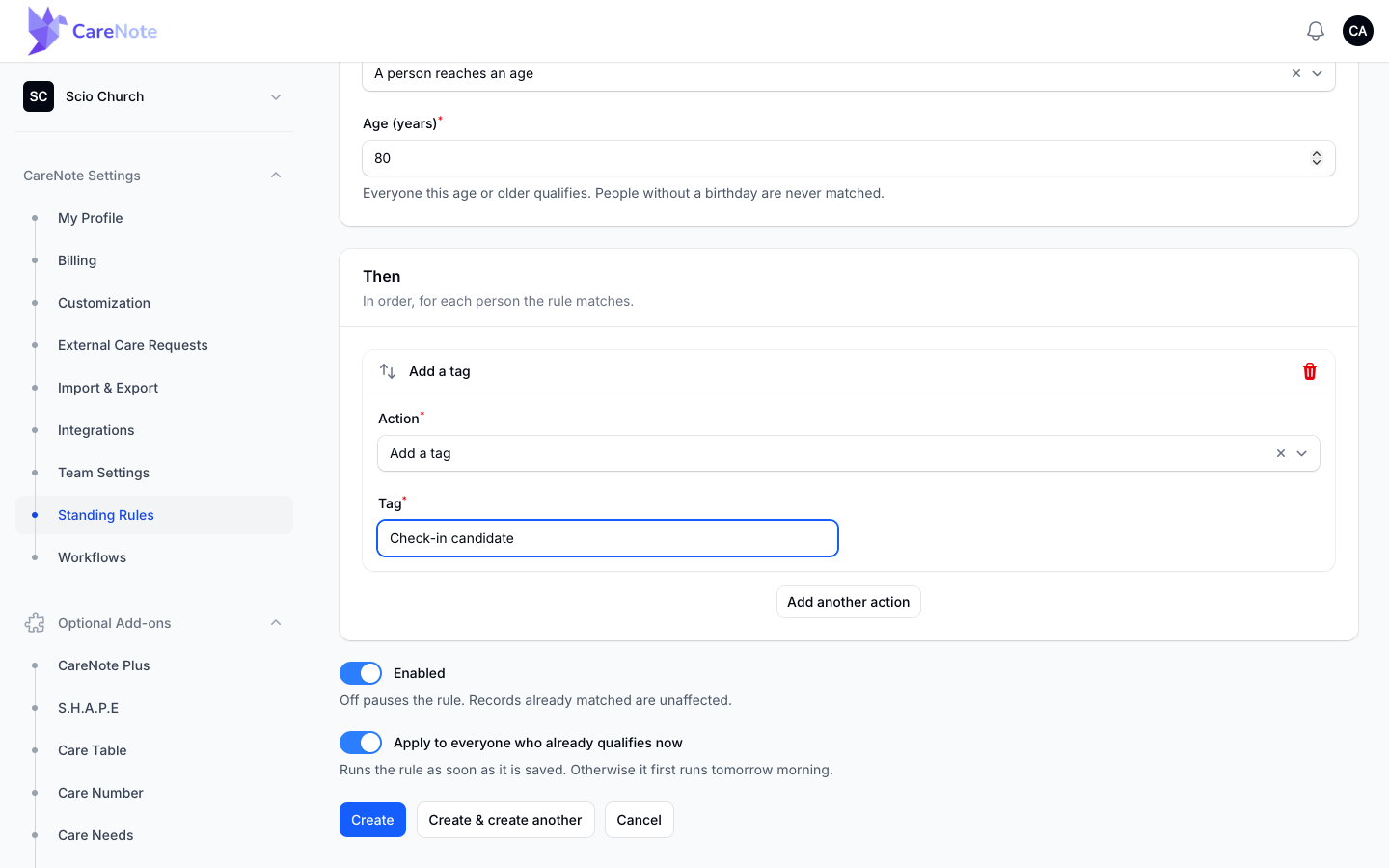The image size is (1389, 868).
Task: Click the reorder arrows on Add a tag
Action: [x=388, y=371]
